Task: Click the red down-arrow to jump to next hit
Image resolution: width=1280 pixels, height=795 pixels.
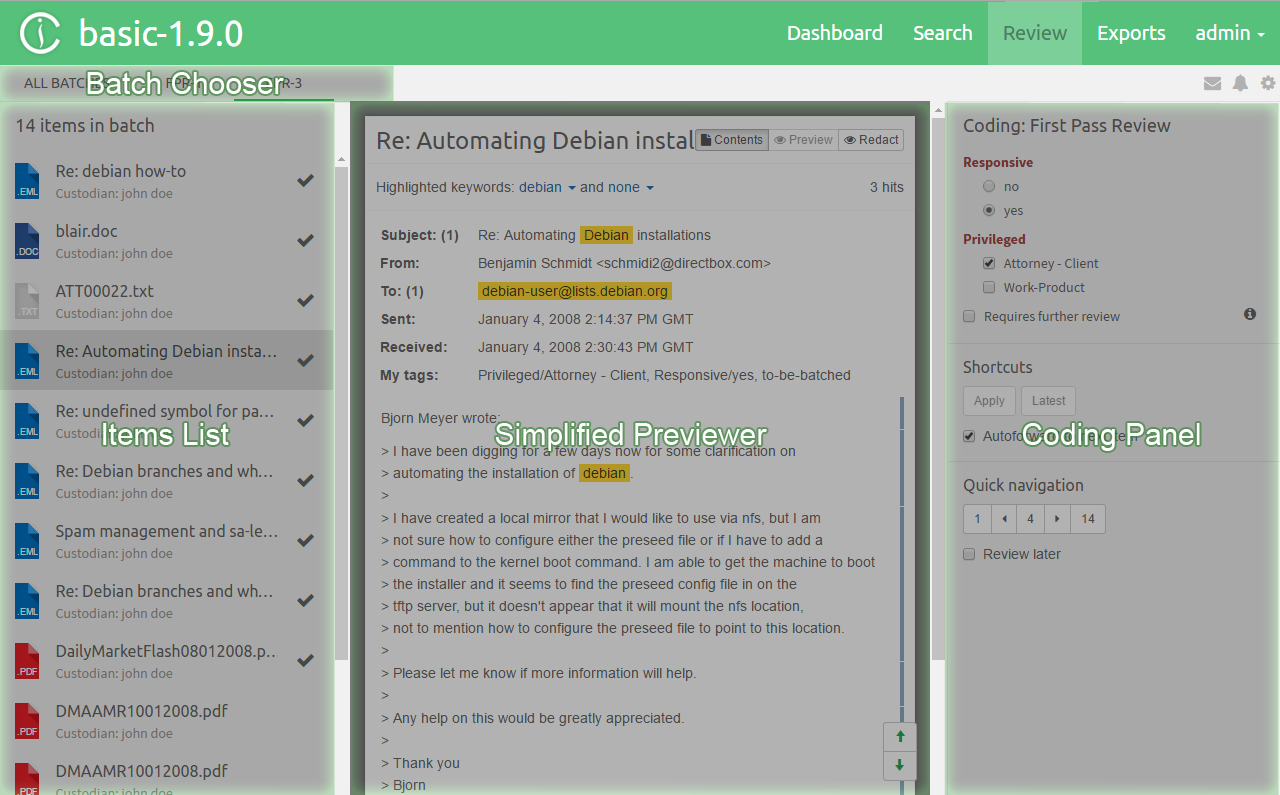Action: click(899, 766)
